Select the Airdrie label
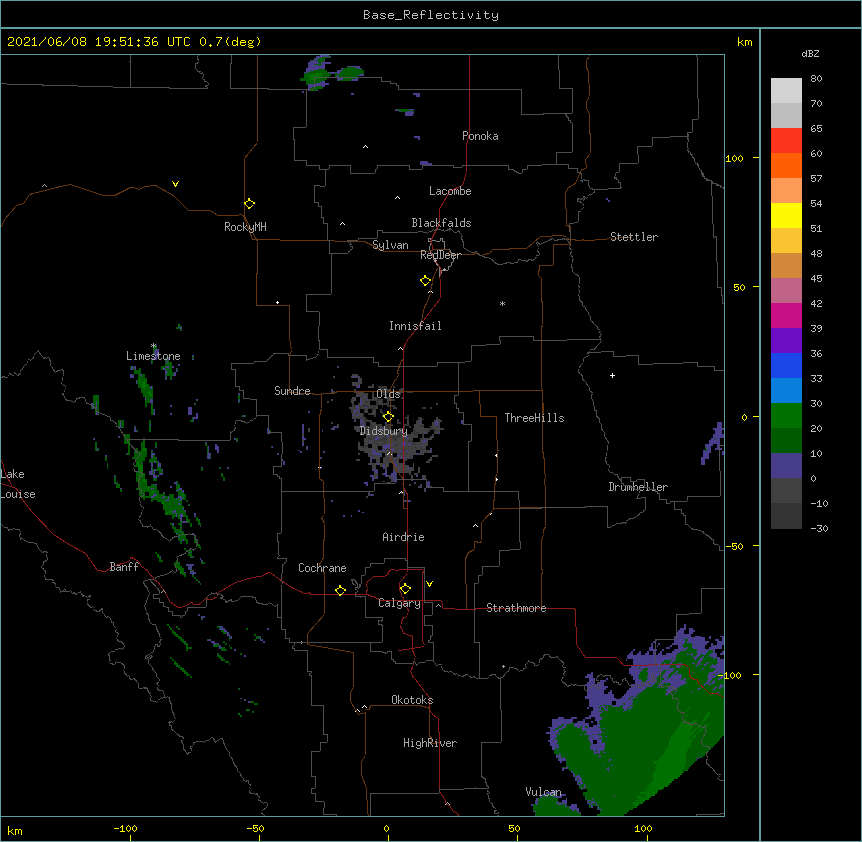 pos(403,537)
